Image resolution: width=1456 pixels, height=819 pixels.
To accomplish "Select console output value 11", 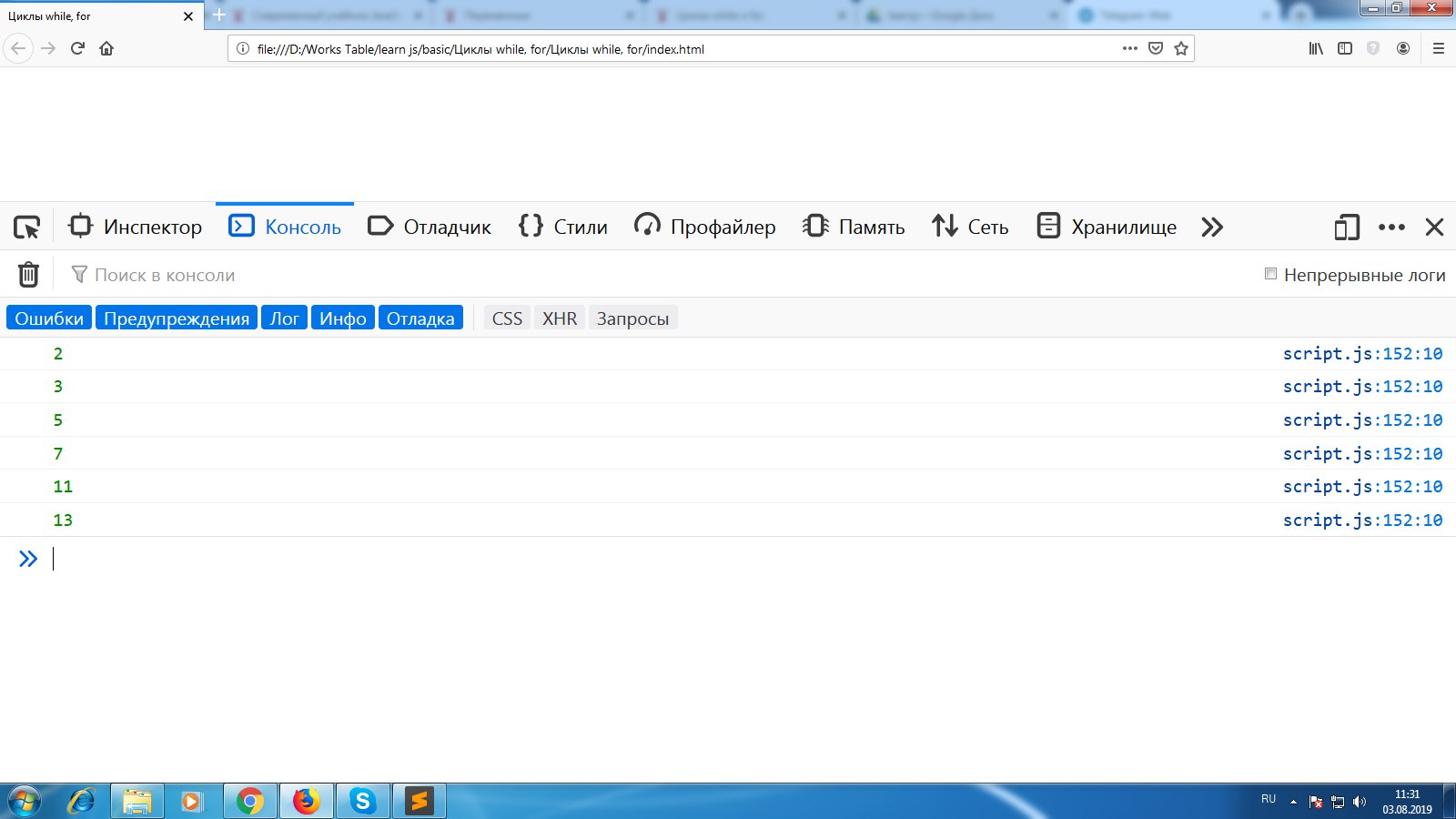I will click(63, 486).
